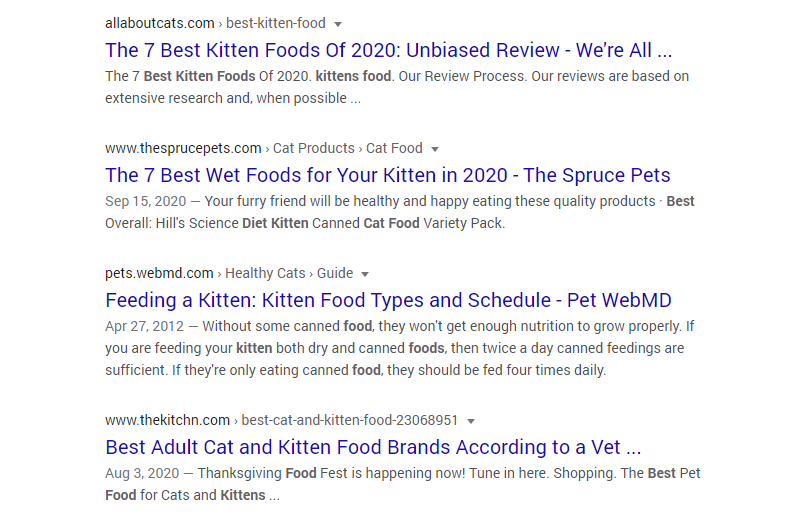Open the dropdown arrow beside allaboutcats.com best-kitten-food
Image resolution: width=789 pixels, height=527 pixels.
[x=338, y=24]
